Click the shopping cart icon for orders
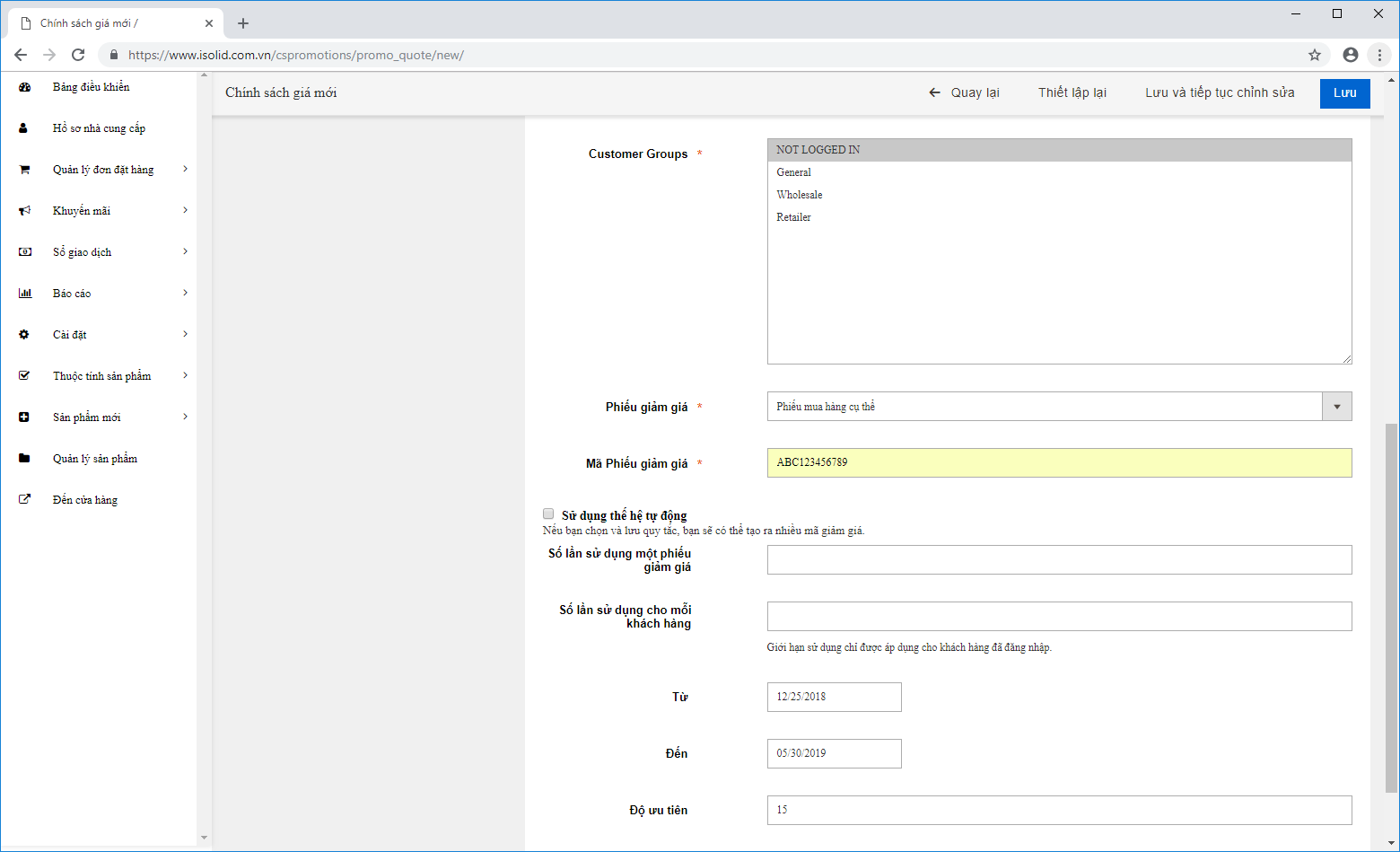The width and height of the screenshot is (1400, 852). pyautogui.click(x=24, y=170)
